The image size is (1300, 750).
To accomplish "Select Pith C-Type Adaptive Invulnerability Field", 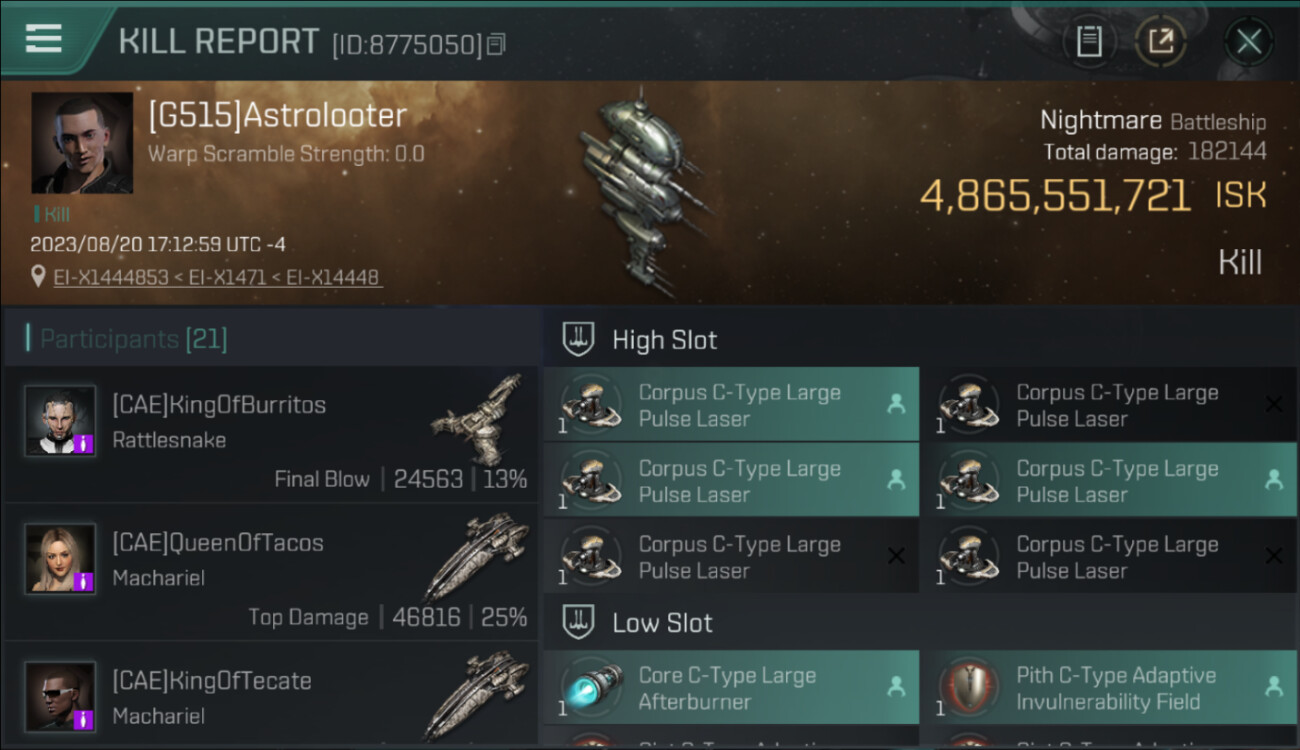I will tap(1109, 688).
